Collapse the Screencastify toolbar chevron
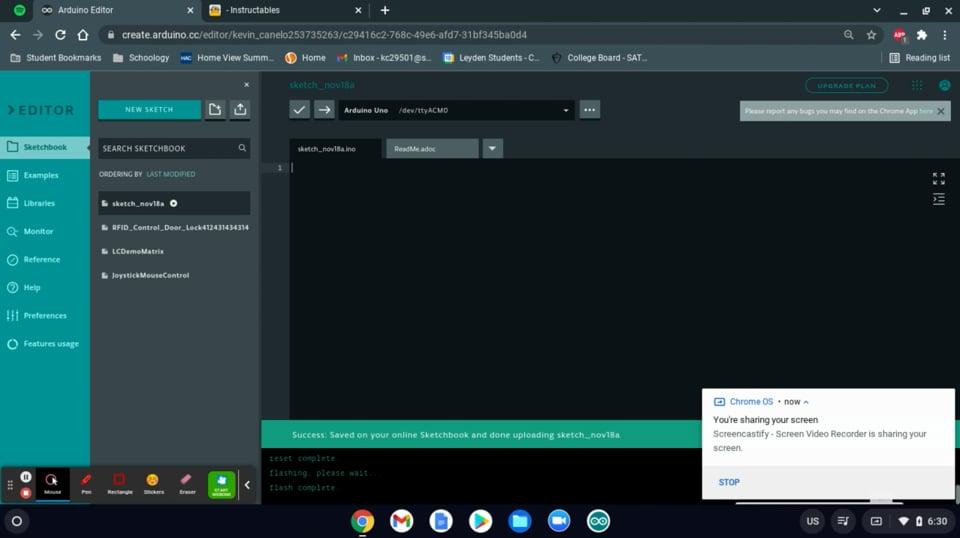960x538 pixels. [x=247, y=485]
